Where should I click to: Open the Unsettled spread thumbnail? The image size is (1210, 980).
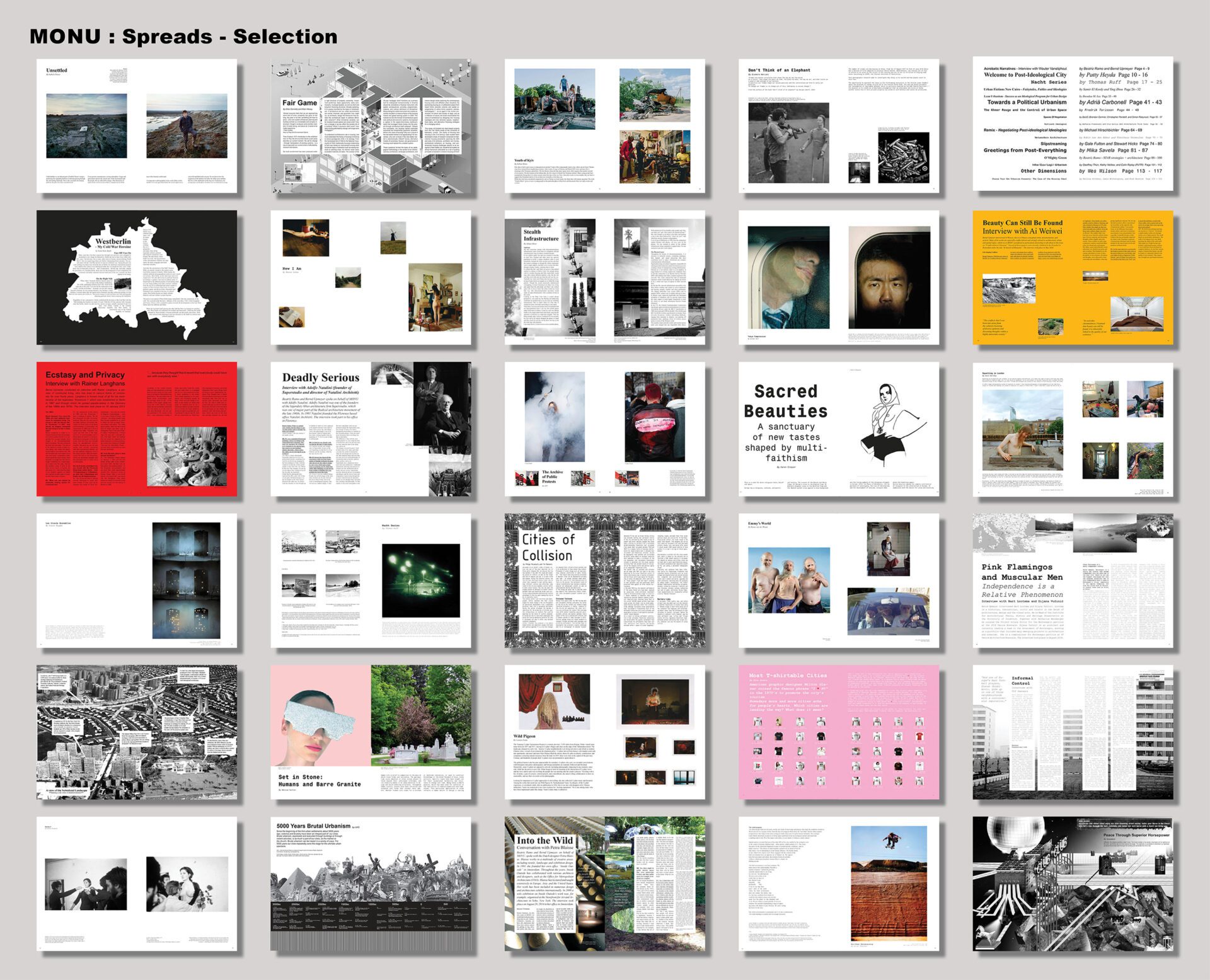pos(137,126)
